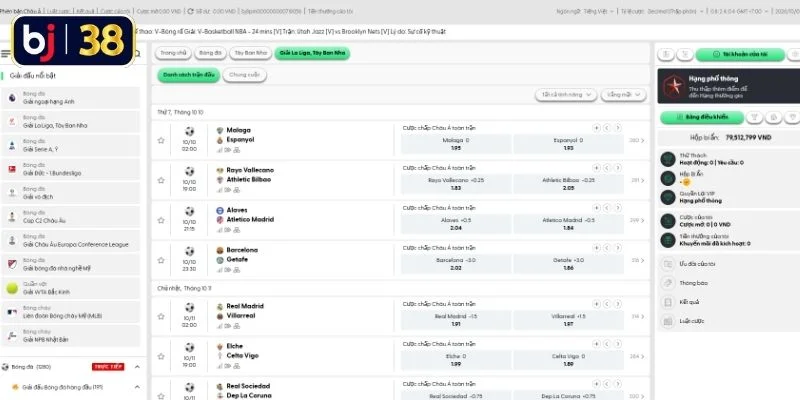Click the trophy icon next to Bảng điều khiển
800x400 pixels.
pos(755,117)
